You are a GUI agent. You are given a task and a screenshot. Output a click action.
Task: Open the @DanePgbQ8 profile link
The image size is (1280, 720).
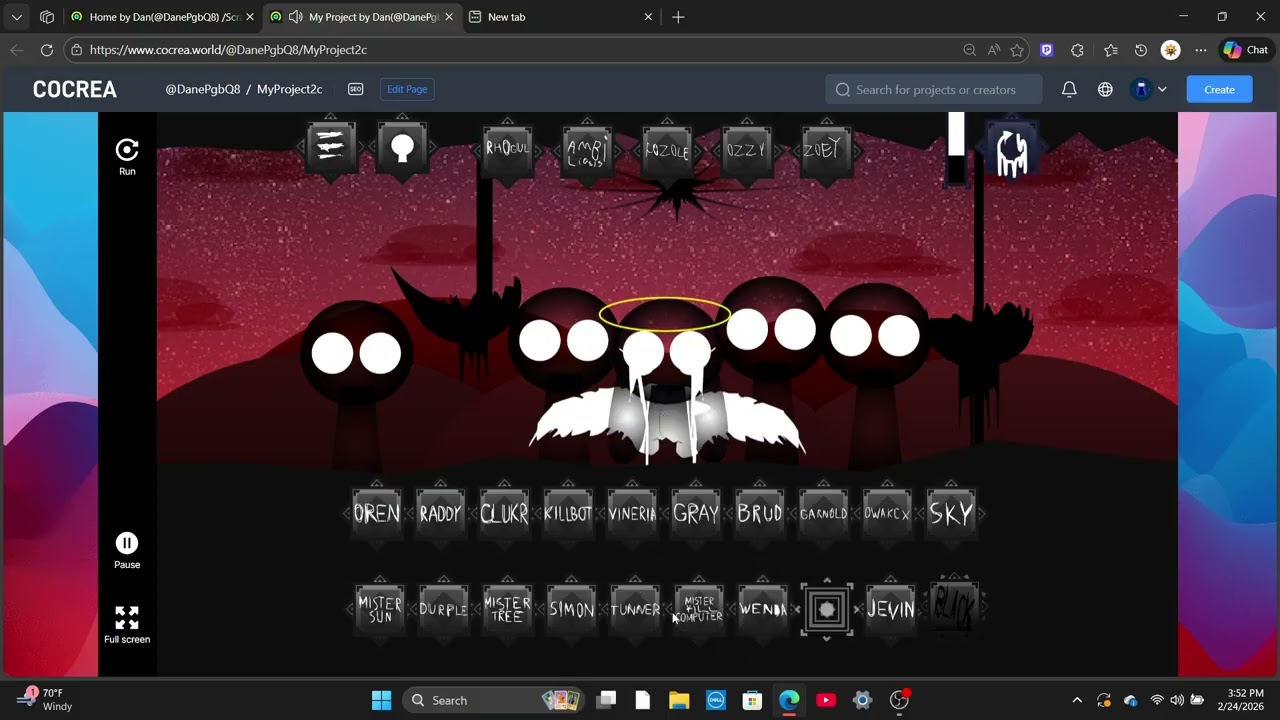point(203,89)
